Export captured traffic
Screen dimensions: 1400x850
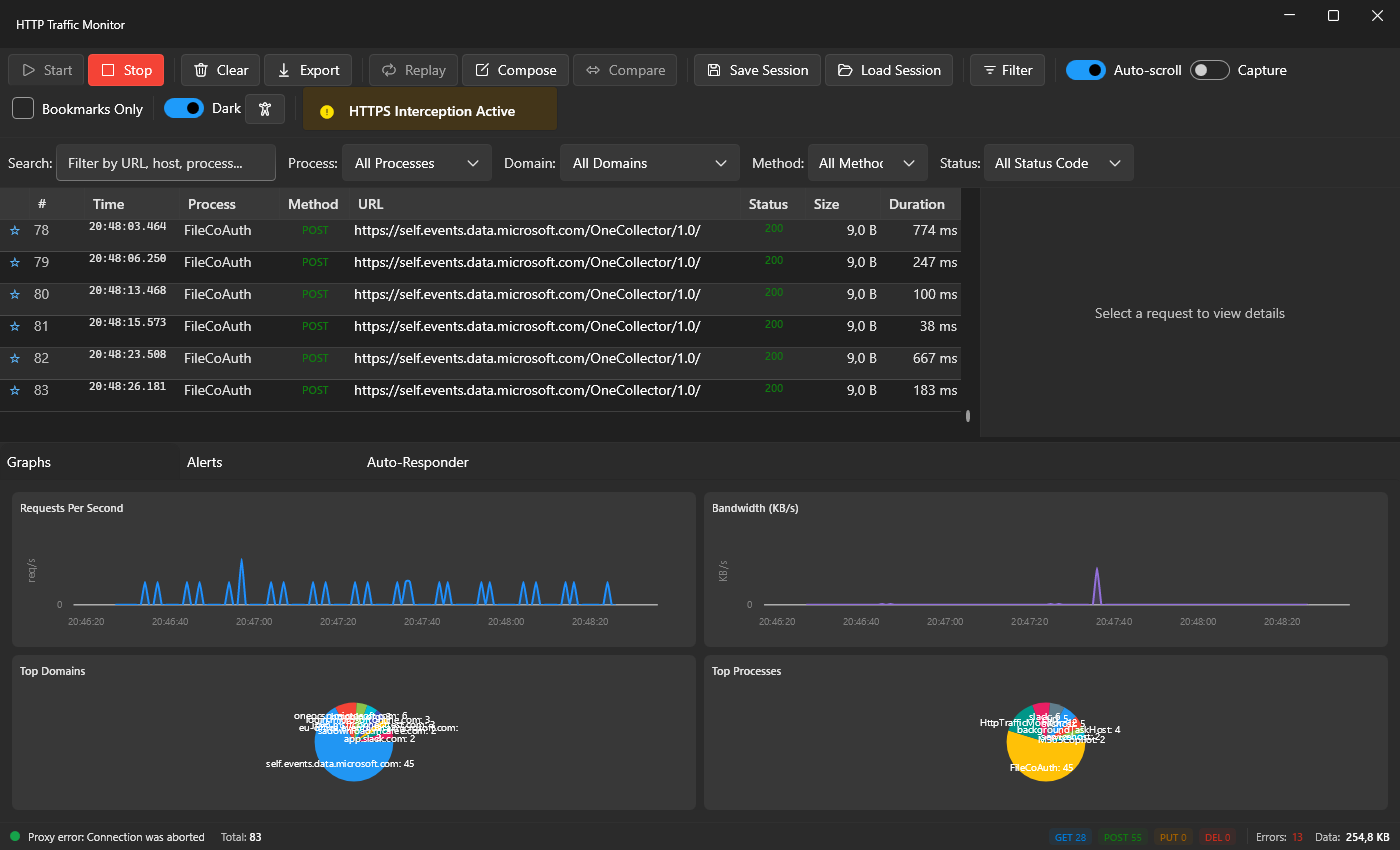308,70
